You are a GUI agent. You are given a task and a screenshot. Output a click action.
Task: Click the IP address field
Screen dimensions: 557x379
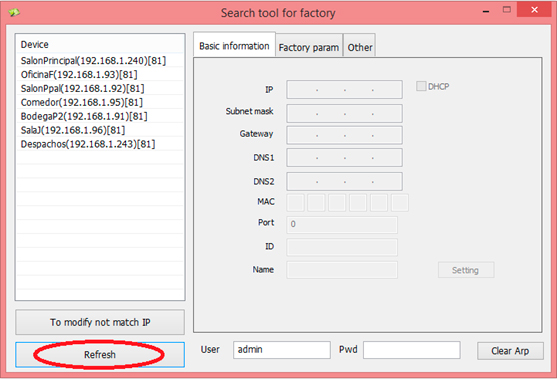click(x=344, y=90)
